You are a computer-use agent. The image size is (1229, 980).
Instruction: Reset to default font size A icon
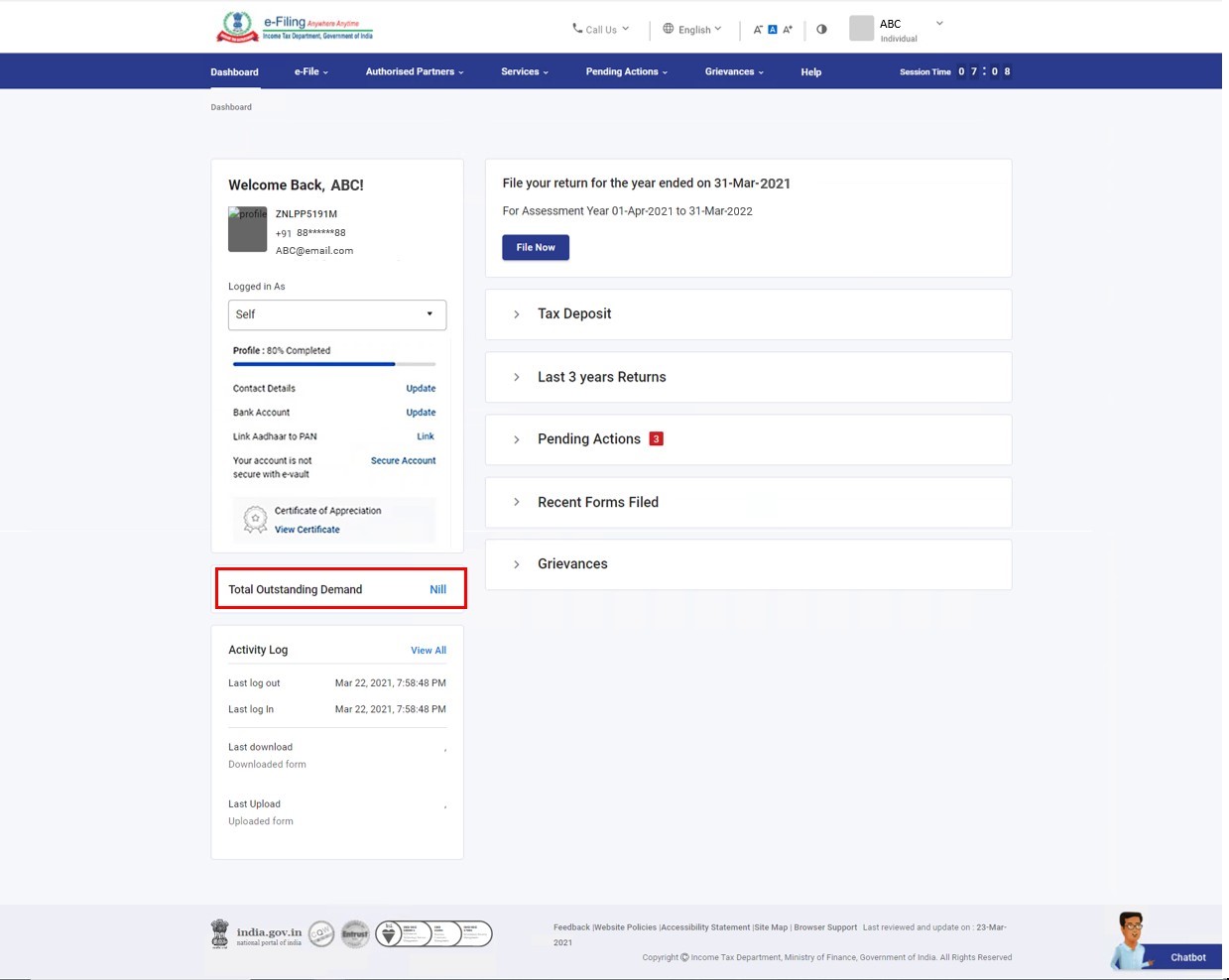pos(773,30)
